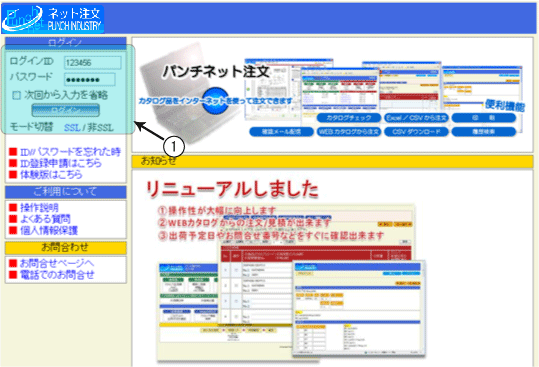Go to お問合せページへ link
Viewport: 539px width, 367px height.
point(57,263)
